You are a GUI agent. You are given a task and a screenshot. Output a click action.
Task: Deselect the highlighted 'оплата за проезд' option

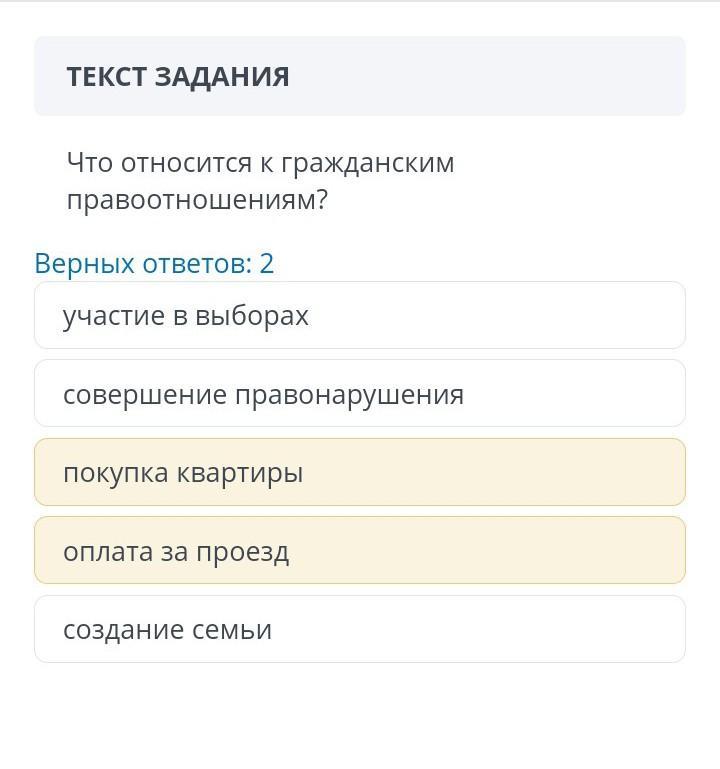pos(359,551)
